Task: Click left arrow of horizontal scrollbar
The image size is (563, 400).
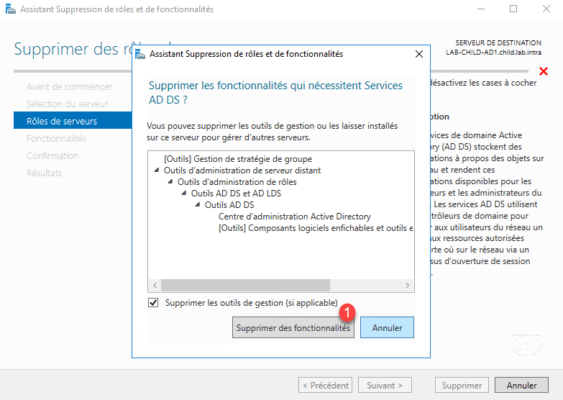Action: (155, 285)
